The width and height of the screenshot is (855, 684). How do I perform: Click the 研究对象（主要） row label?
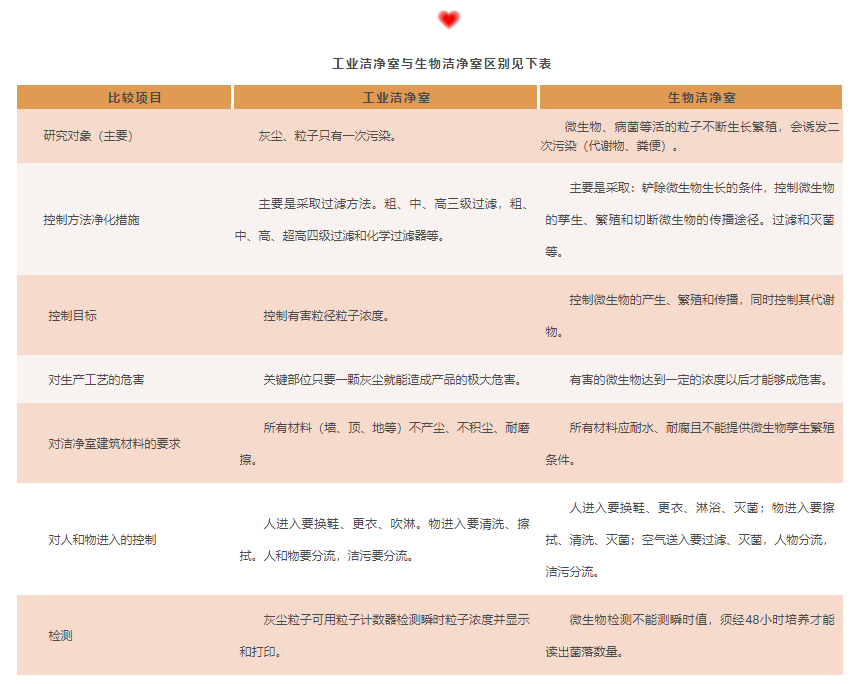point(88,136)
